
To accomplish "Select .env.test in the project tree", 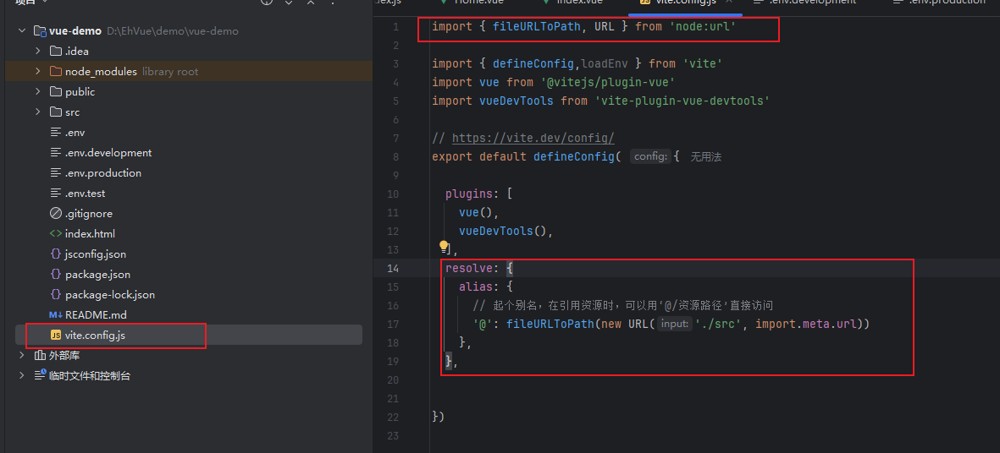I will (x=85, y=193).
